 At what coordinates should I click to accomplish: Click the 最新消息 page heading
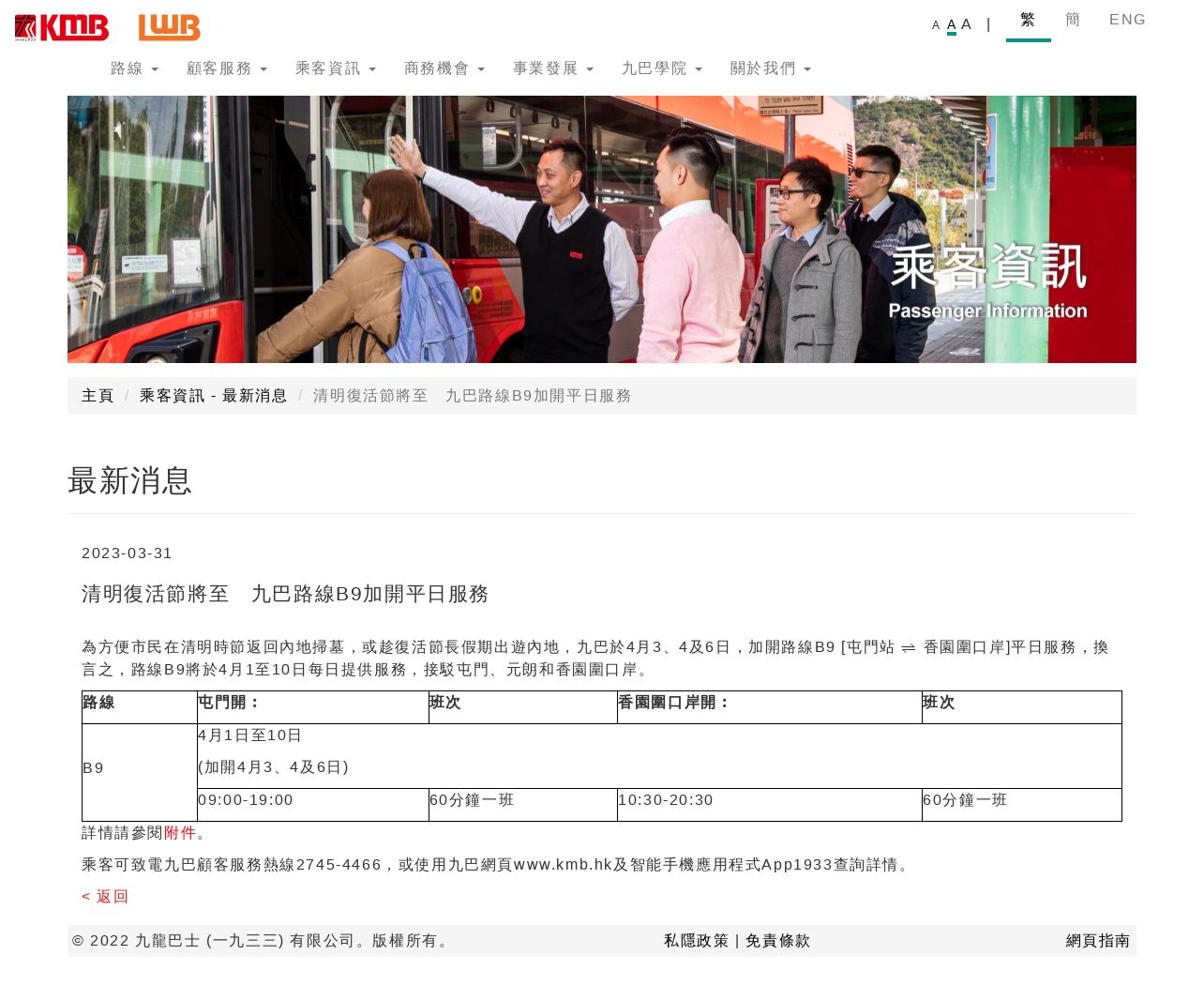[129, 480]
